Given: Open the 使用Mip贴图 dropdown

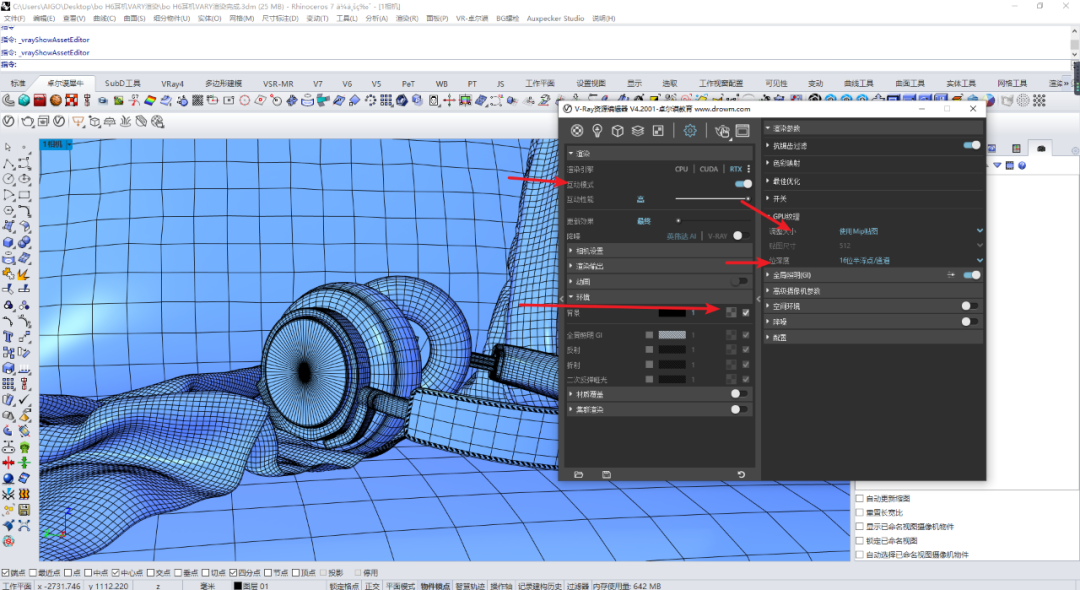Looking at the screenshot, I should point(911,231).
